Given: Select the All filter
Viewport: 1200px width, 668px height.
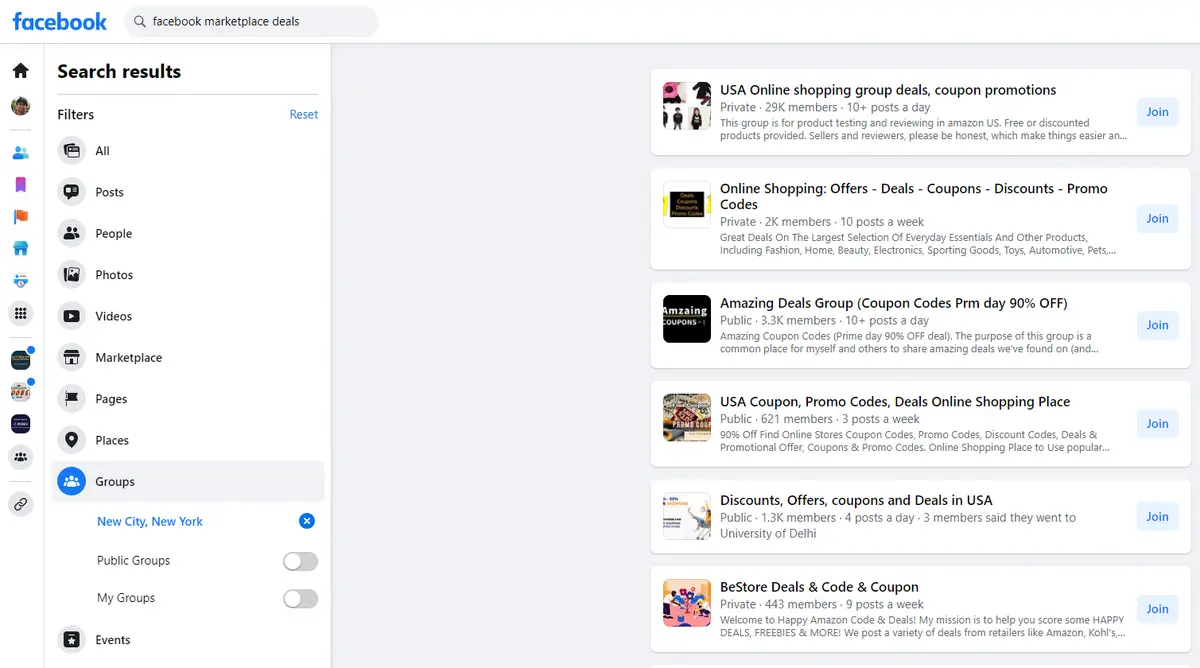Looking at the screenshot, I should click(x=188, y=151).
